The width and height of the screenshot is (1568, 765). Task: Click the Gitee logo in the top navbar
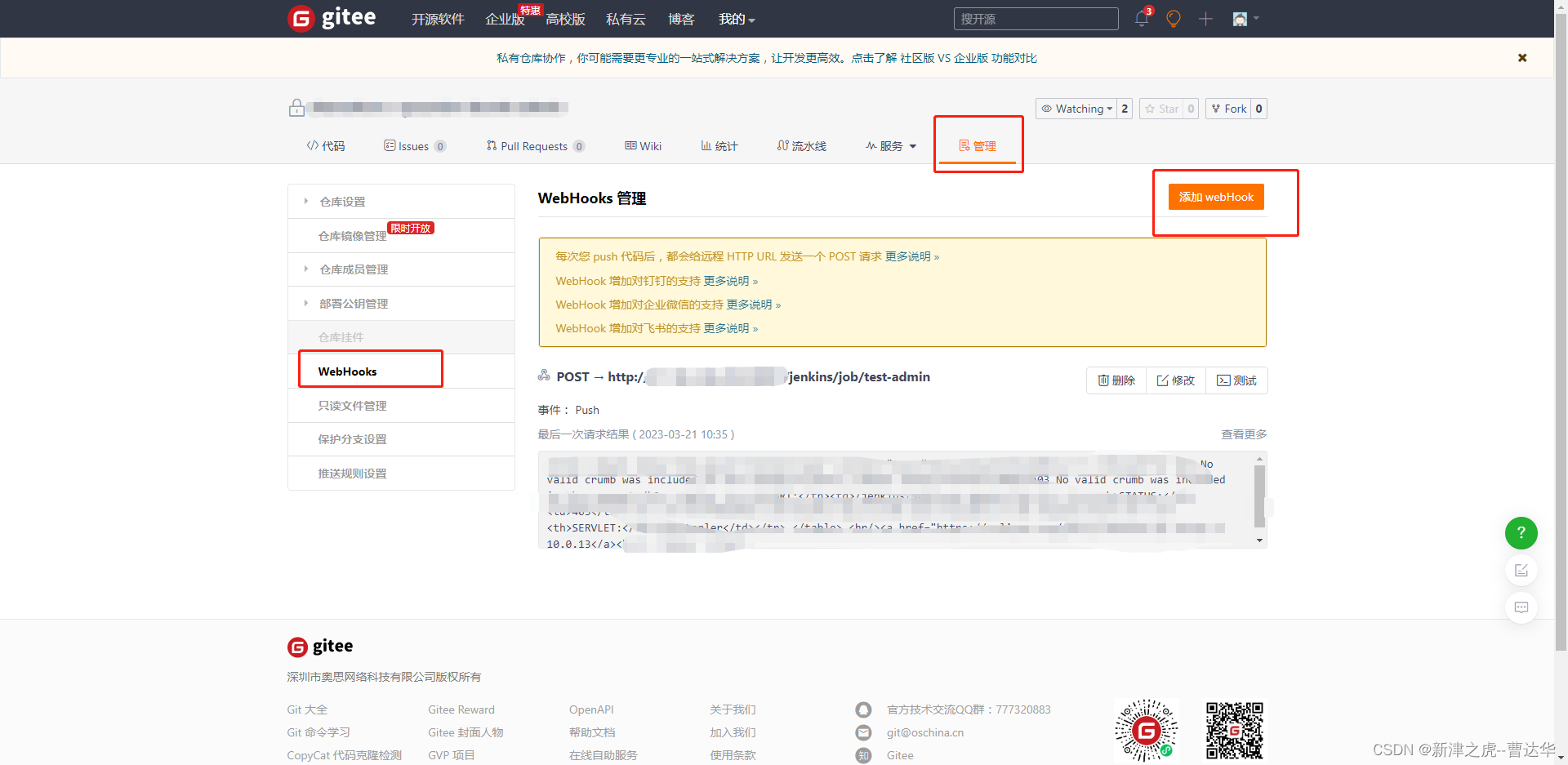pos(332,18)
